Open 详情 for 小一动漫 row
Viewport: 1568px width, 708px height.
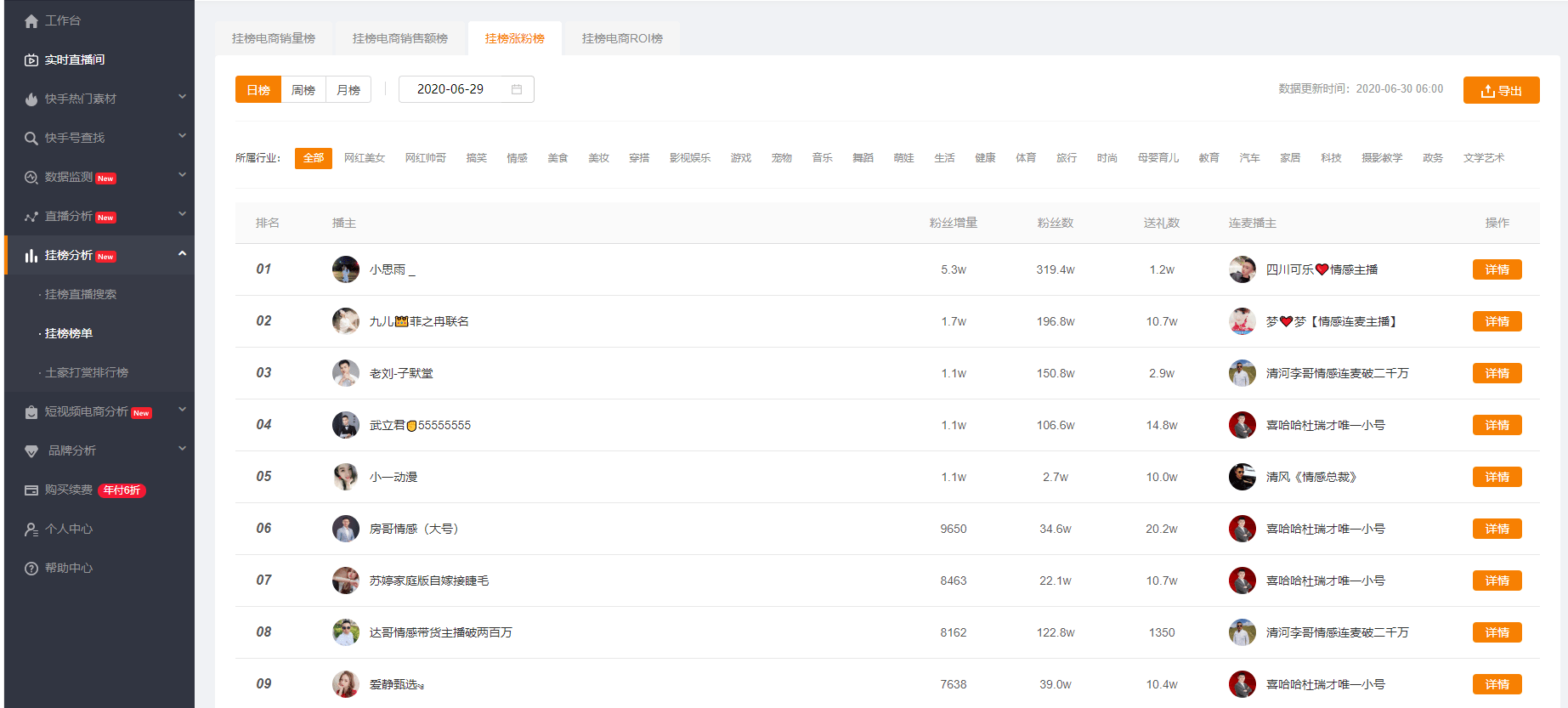[1497, 477]
